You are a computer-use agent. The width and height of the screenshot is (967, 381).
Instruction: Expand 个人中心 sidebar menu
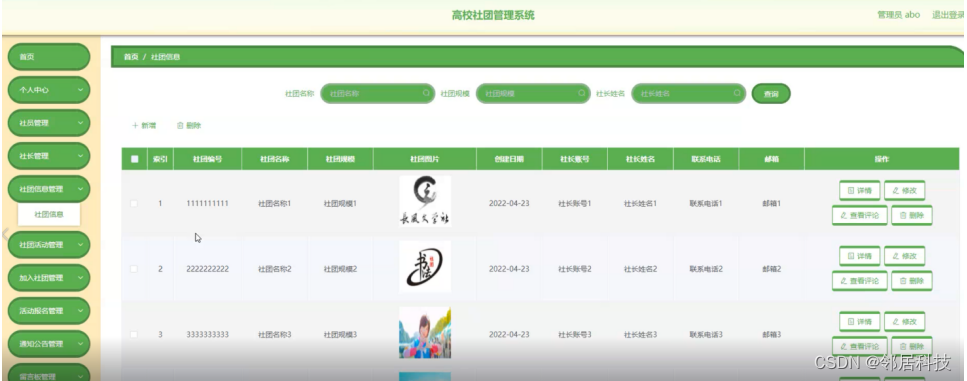[49, 89]
